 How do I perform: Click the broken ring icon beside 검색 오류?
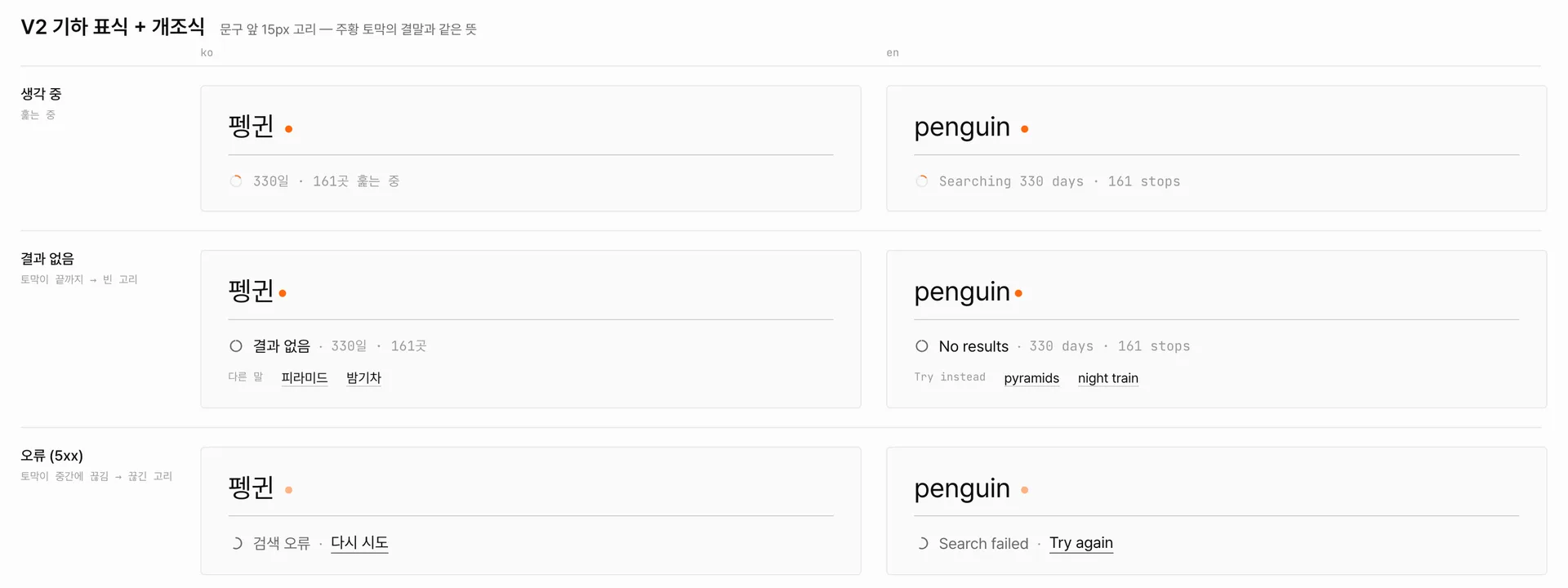point(236,543)
